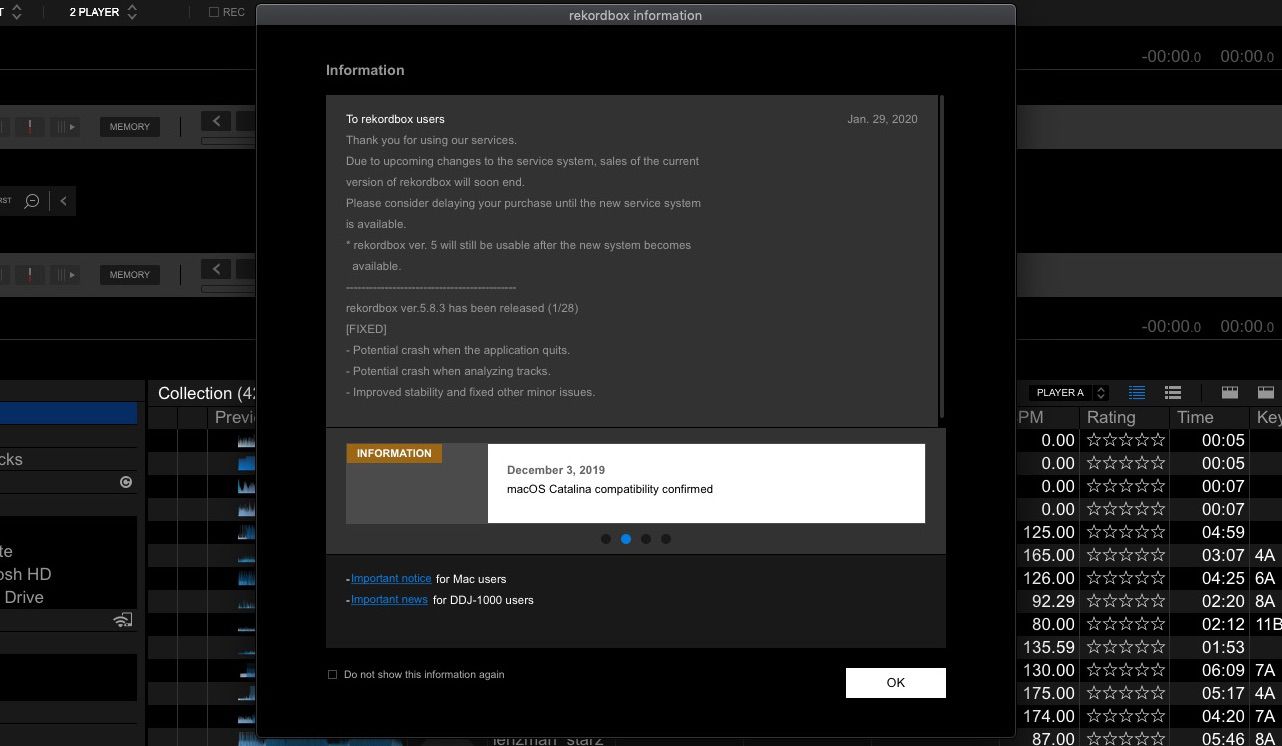Click the circled C icon in sidebar
The height and width of the screenshot is (746, 1282).
pos(126,482)
